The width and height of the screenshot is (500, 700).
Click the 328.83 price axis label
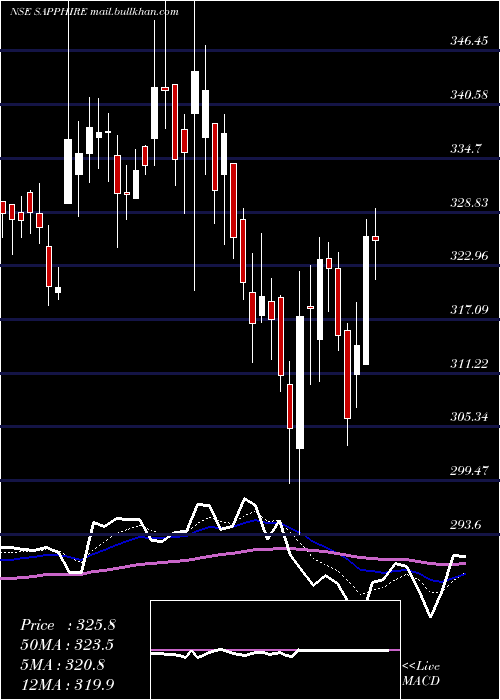click(469, 202)
